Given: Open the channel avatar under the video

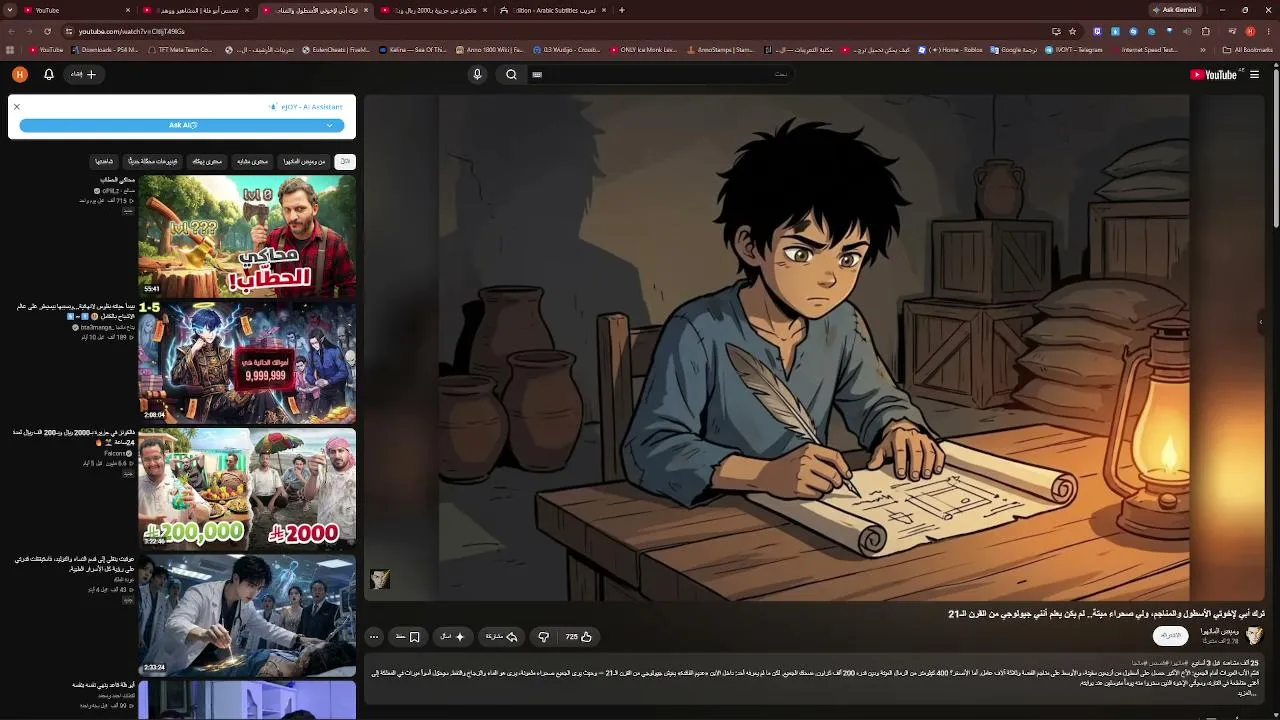Looking at the screenshot, I should (1254, 636).
